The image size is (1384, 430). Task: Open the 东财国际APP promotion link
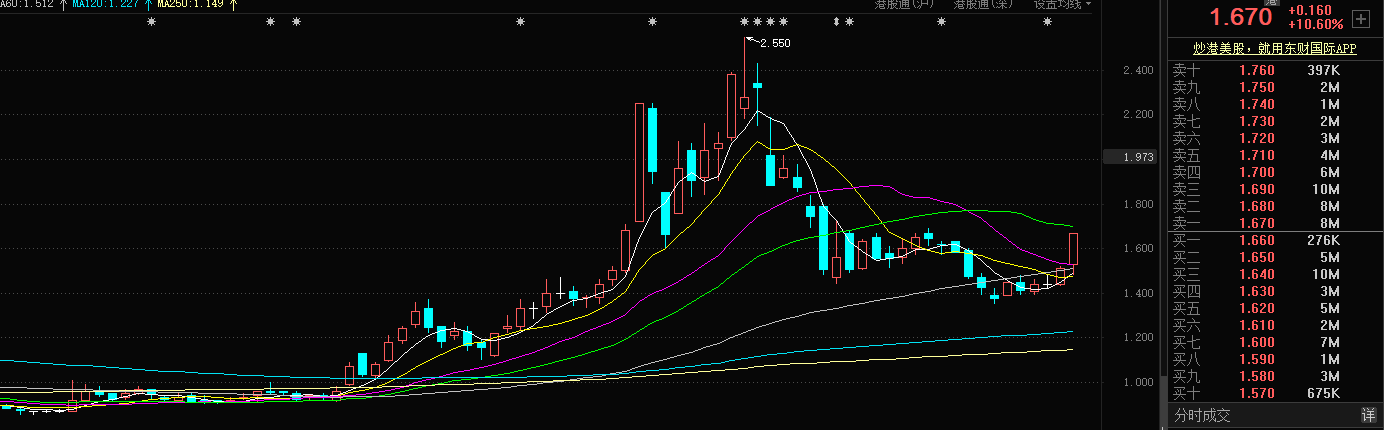click(x=1274, y=48)
